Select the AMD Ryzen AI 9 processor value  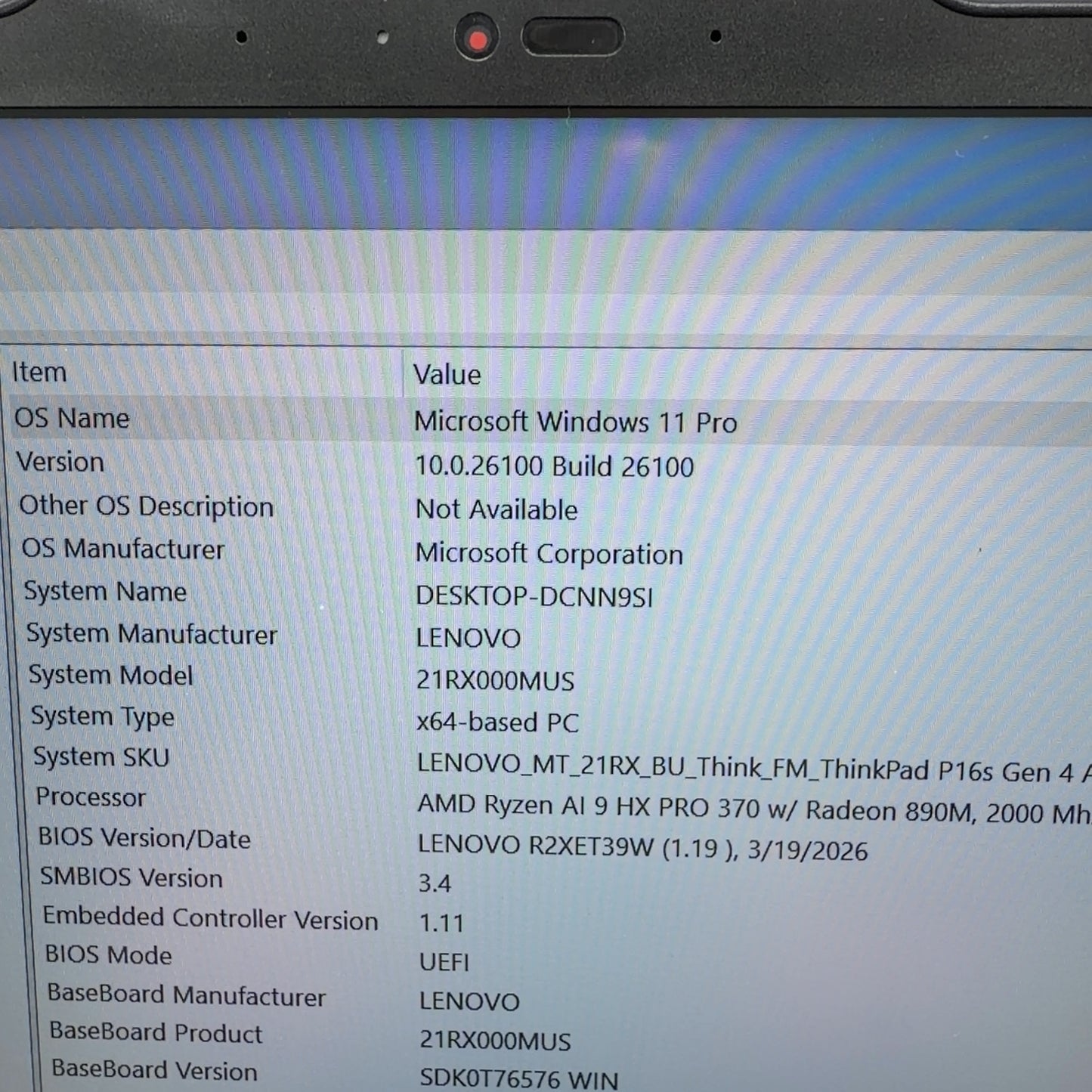pyautogui.click(x=753, y=809)
